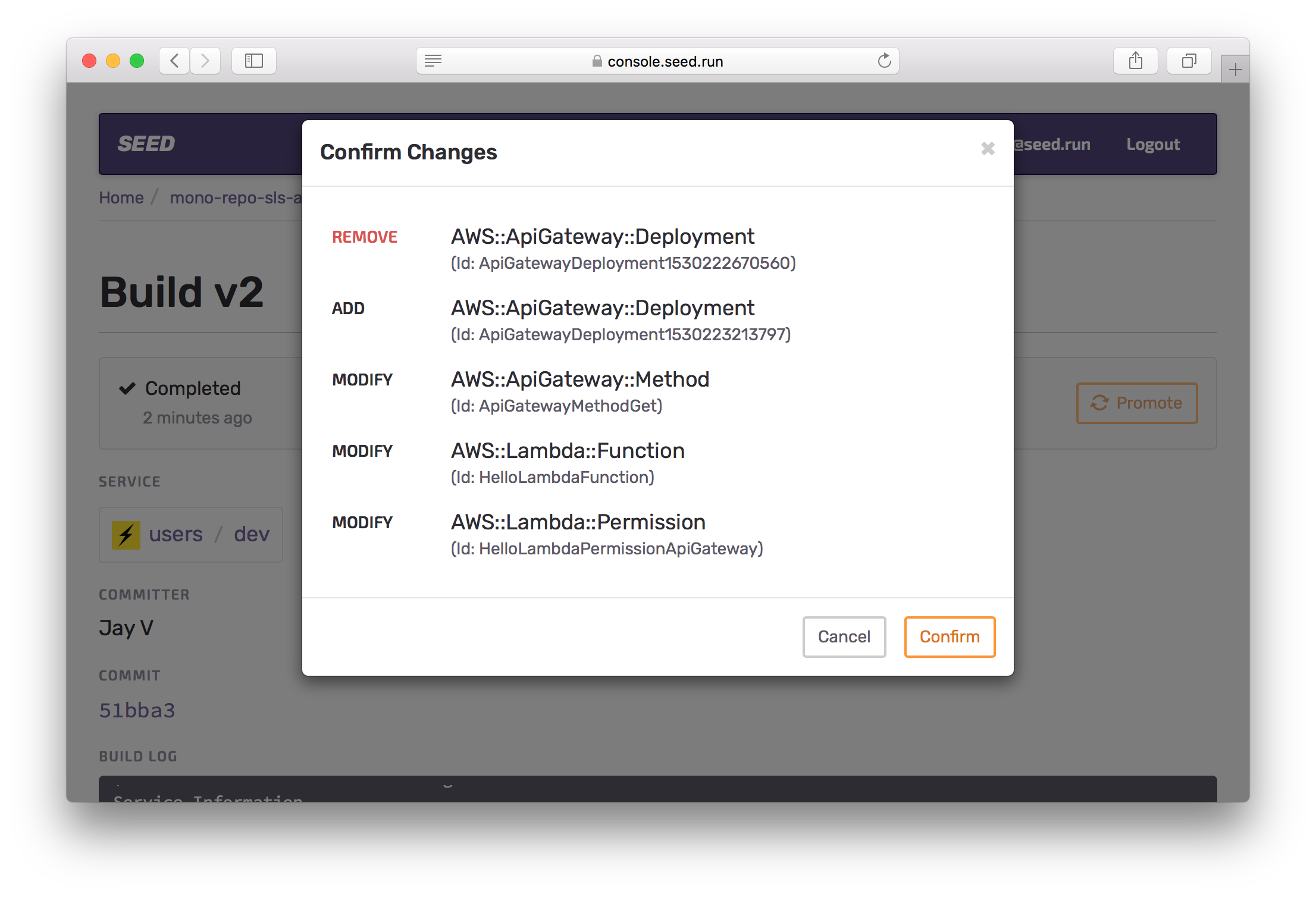The height and width of the screenshot is (897, 1316).
Task: Toggle the Safari sidebar icon
Action: pyautogui.click(x=254, y=61)
